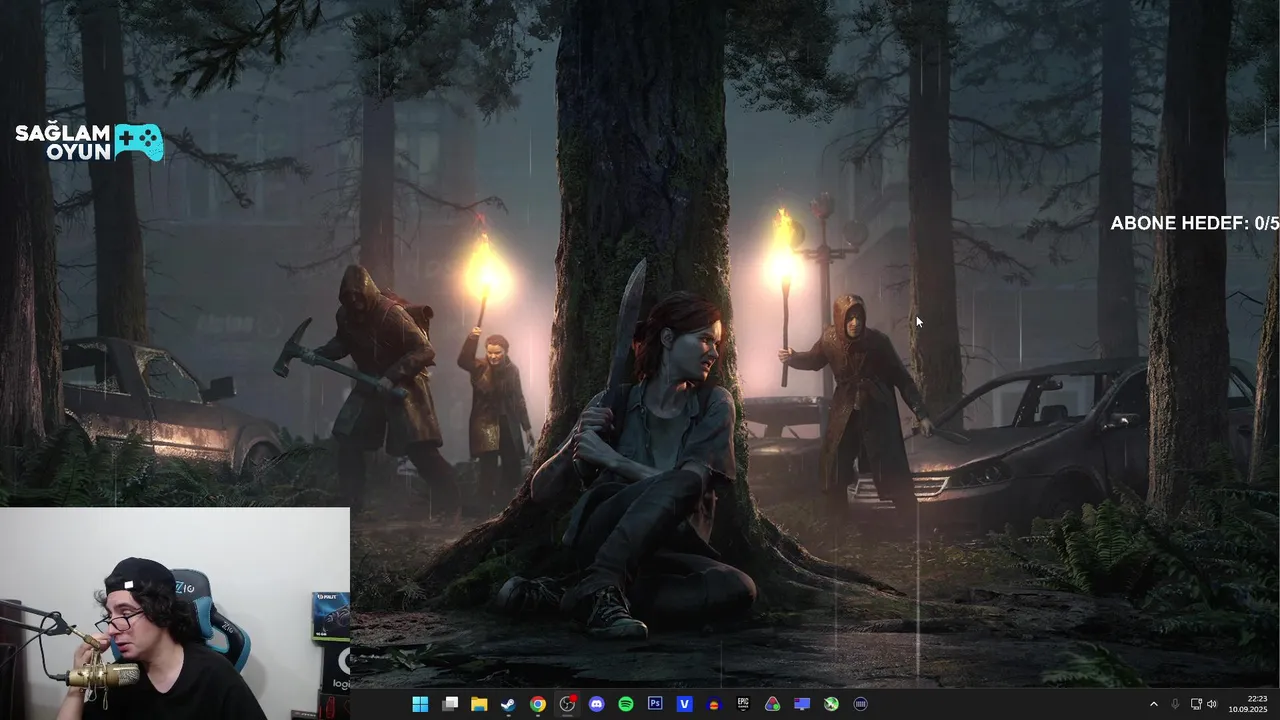Launch Photoshop from the taskbar
Image resolution: width=1280 pixels, height=720 pixels.
point(655,704)
